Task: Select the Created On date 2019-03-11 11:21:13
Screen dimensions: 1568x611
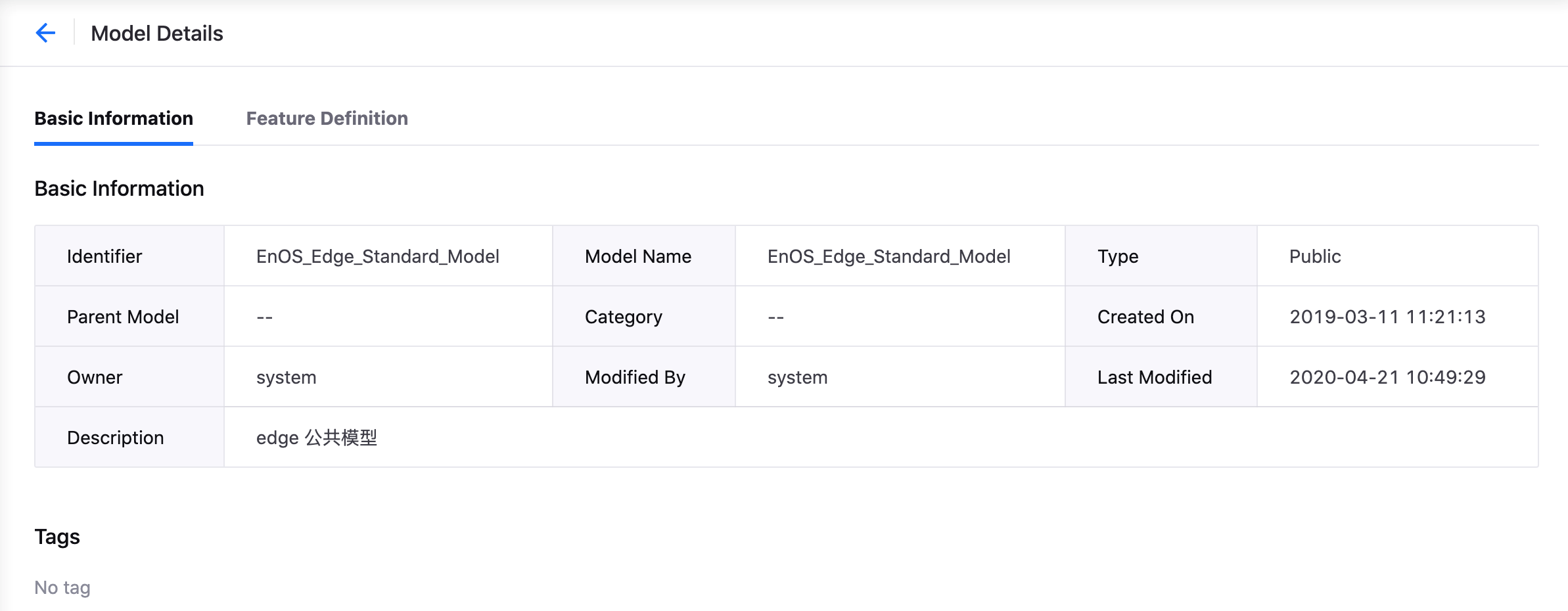Action: point(1387,317)
